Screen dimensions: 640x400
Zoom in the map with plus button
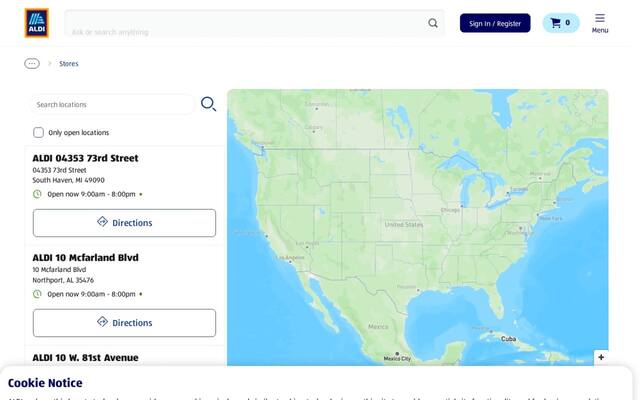[x=601, y=357]
